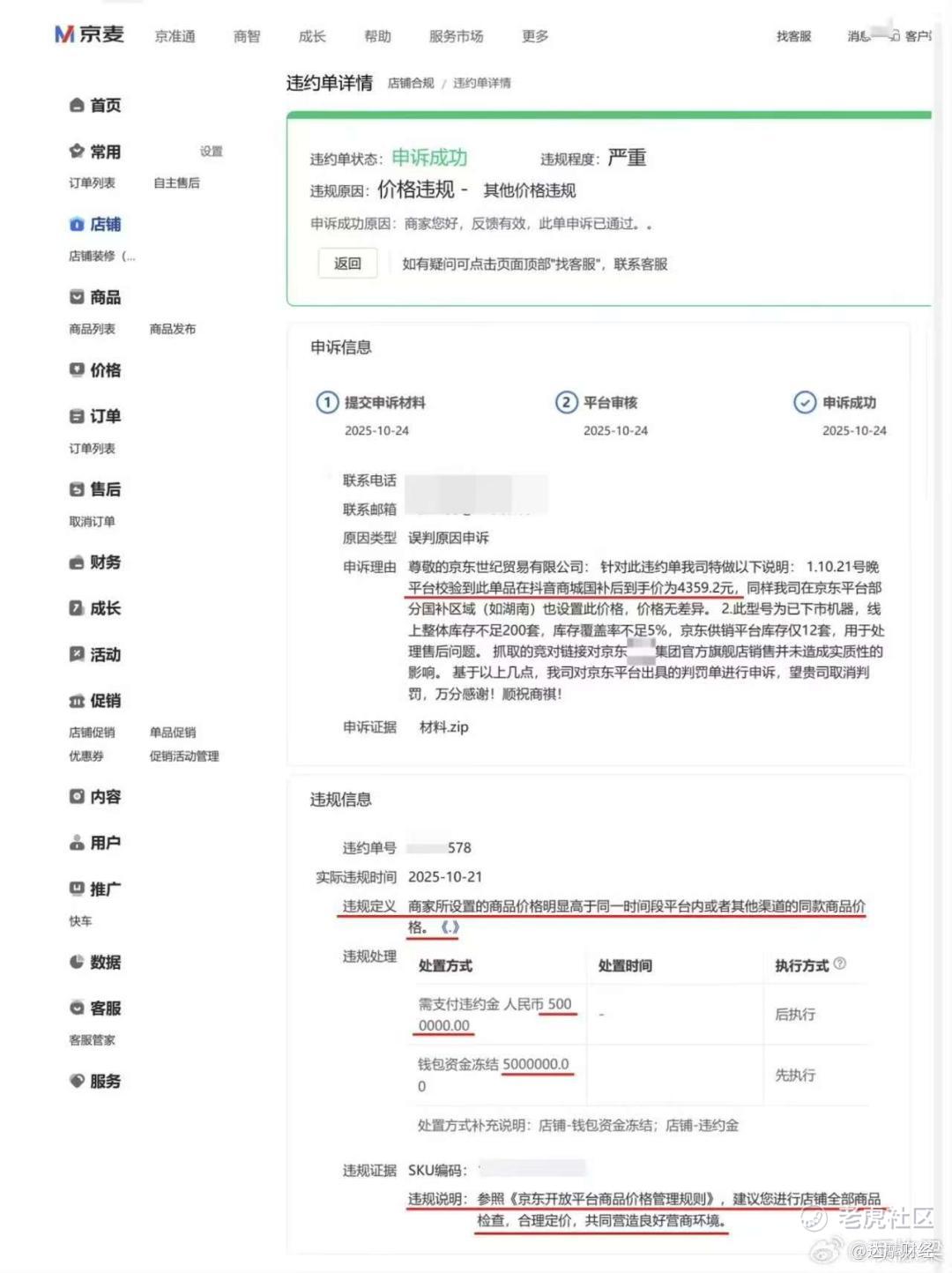Click the 推广 sidebar icon
Image resolution: width=952 pixels, height=1273 pixels.
(77, 889)
